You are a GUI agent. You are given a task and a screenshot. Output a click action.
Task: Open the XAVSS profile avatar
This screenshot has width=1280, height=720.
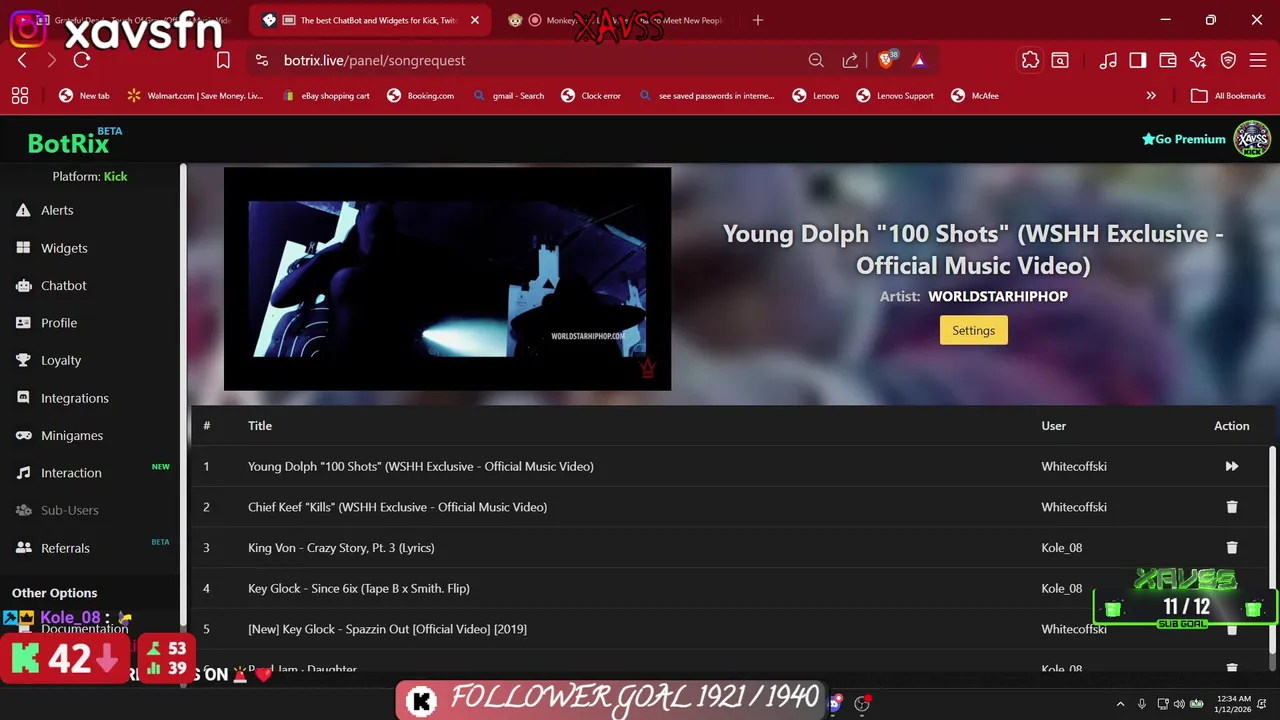click(1251, 139)
